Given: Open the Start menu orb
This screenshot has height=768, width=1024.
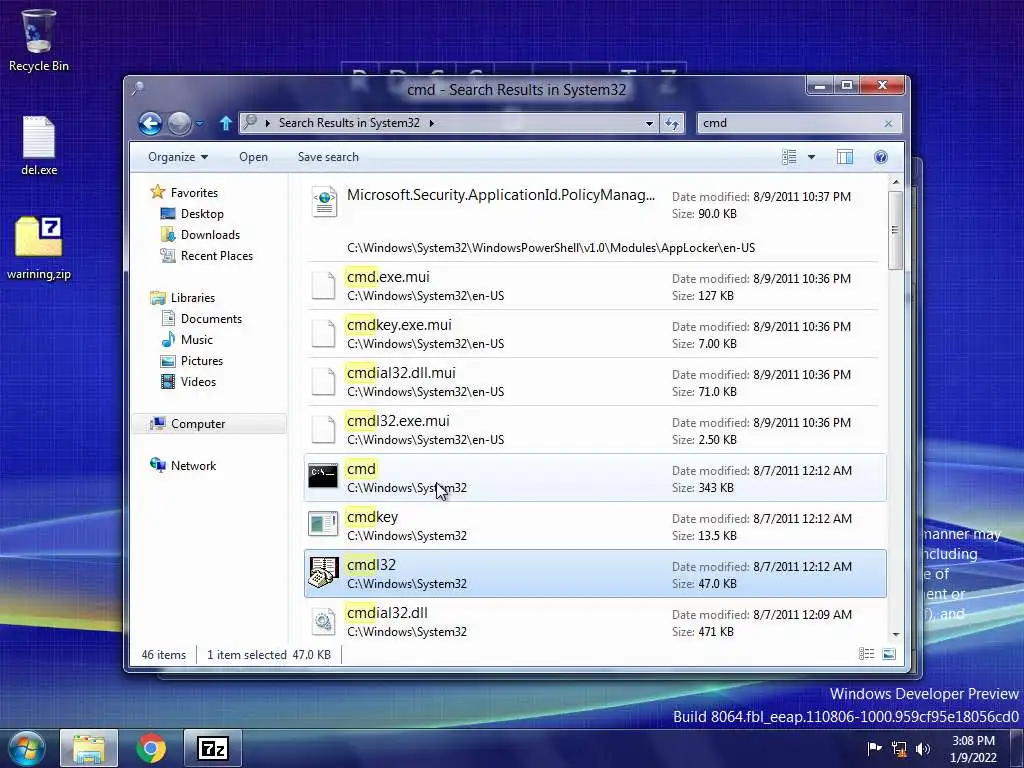Looking at the screenshot, I should 26,748.
